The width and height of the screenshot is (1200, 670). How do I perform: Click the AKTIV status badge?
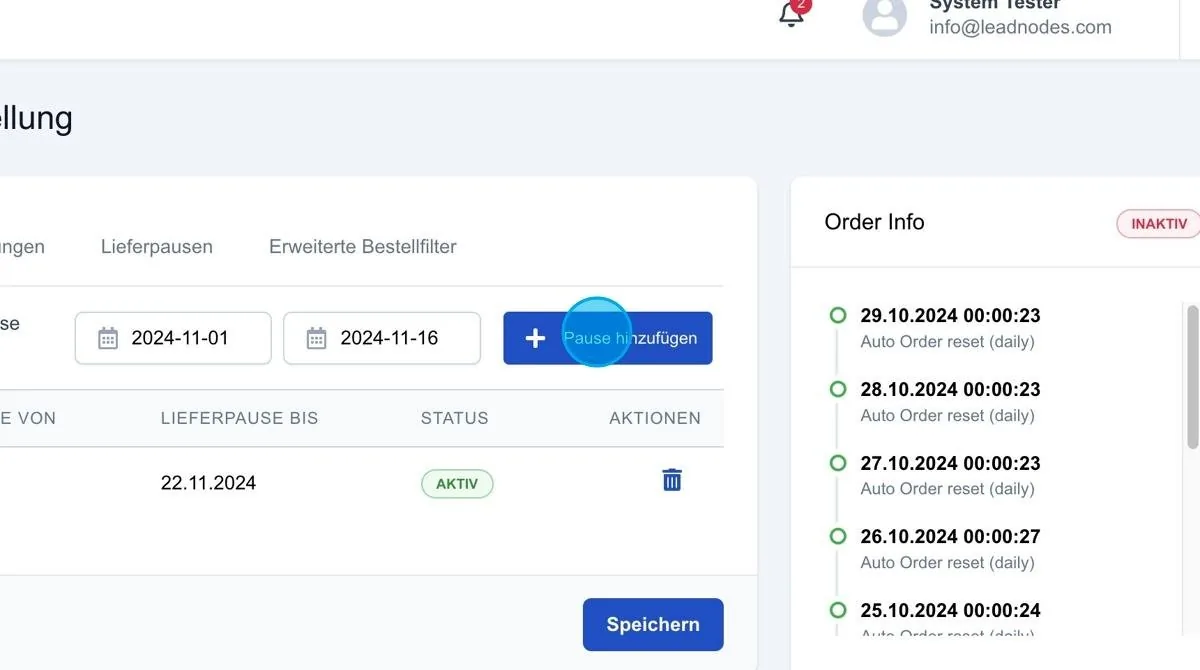(x=457, y=484)
